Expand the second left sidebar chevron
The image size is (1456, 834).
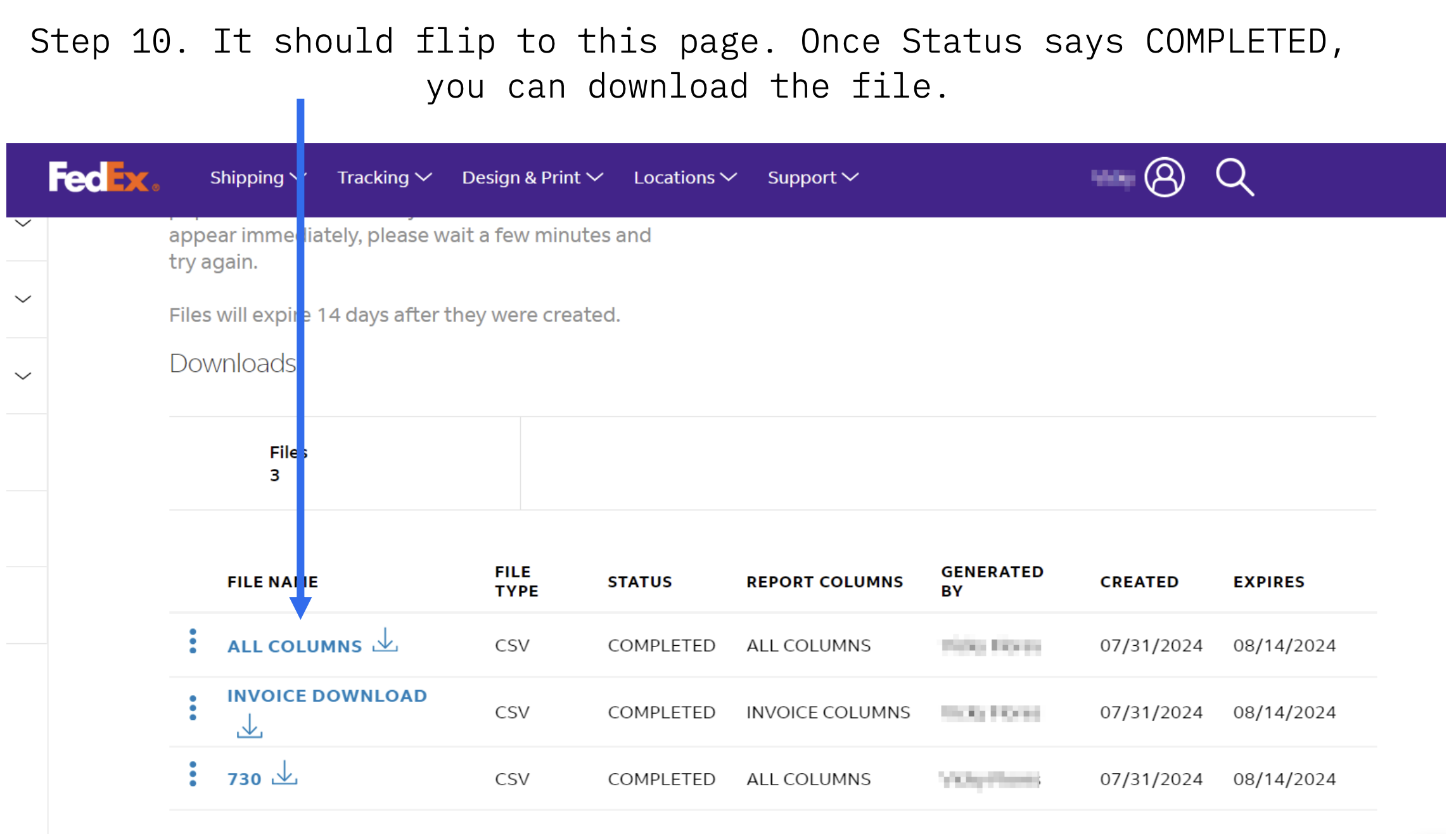pyautogui.click(x=23, y=299)
